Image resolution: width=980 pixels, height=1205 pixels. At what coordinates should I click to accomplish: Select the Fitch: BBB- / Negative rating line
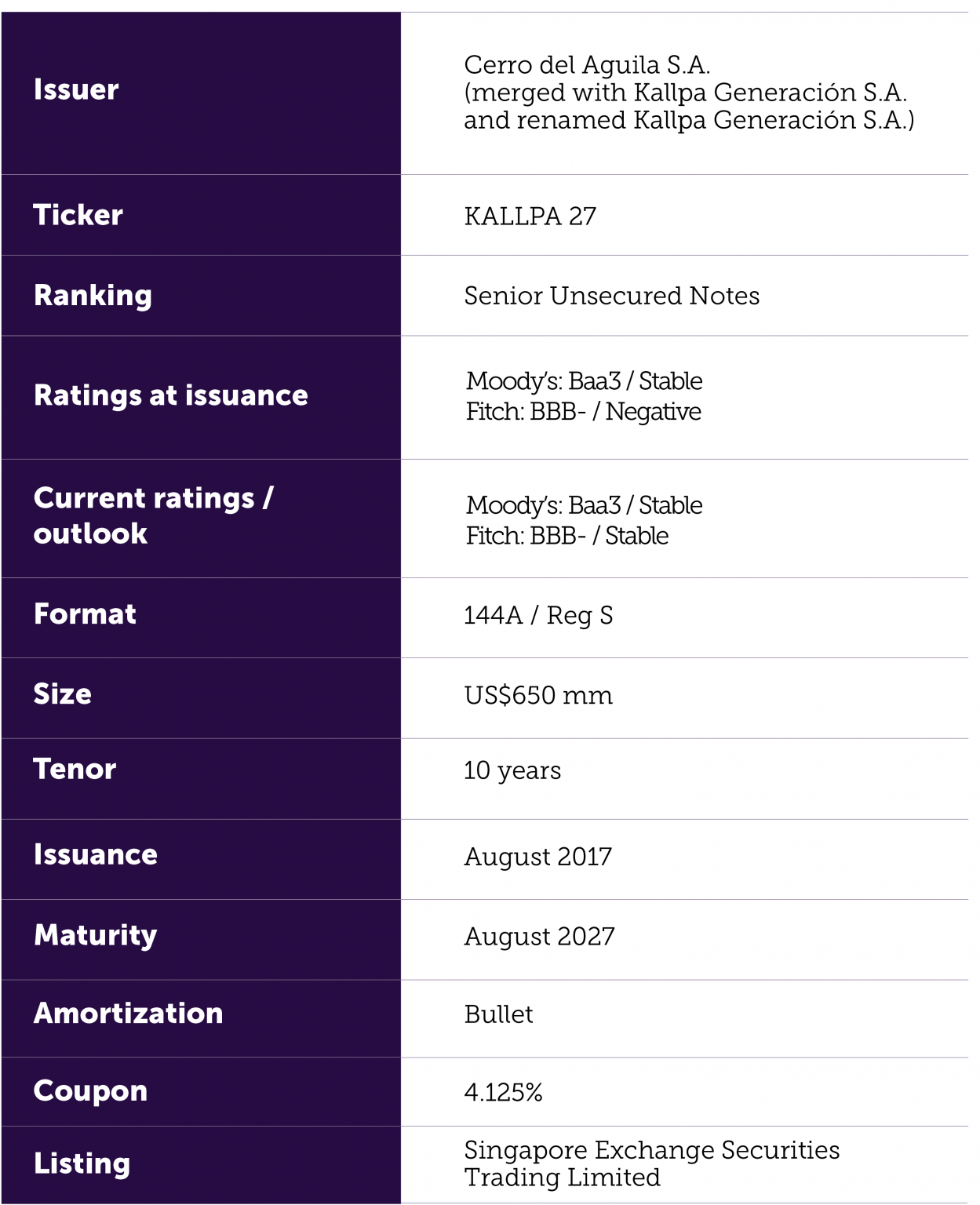pos(583,412)
